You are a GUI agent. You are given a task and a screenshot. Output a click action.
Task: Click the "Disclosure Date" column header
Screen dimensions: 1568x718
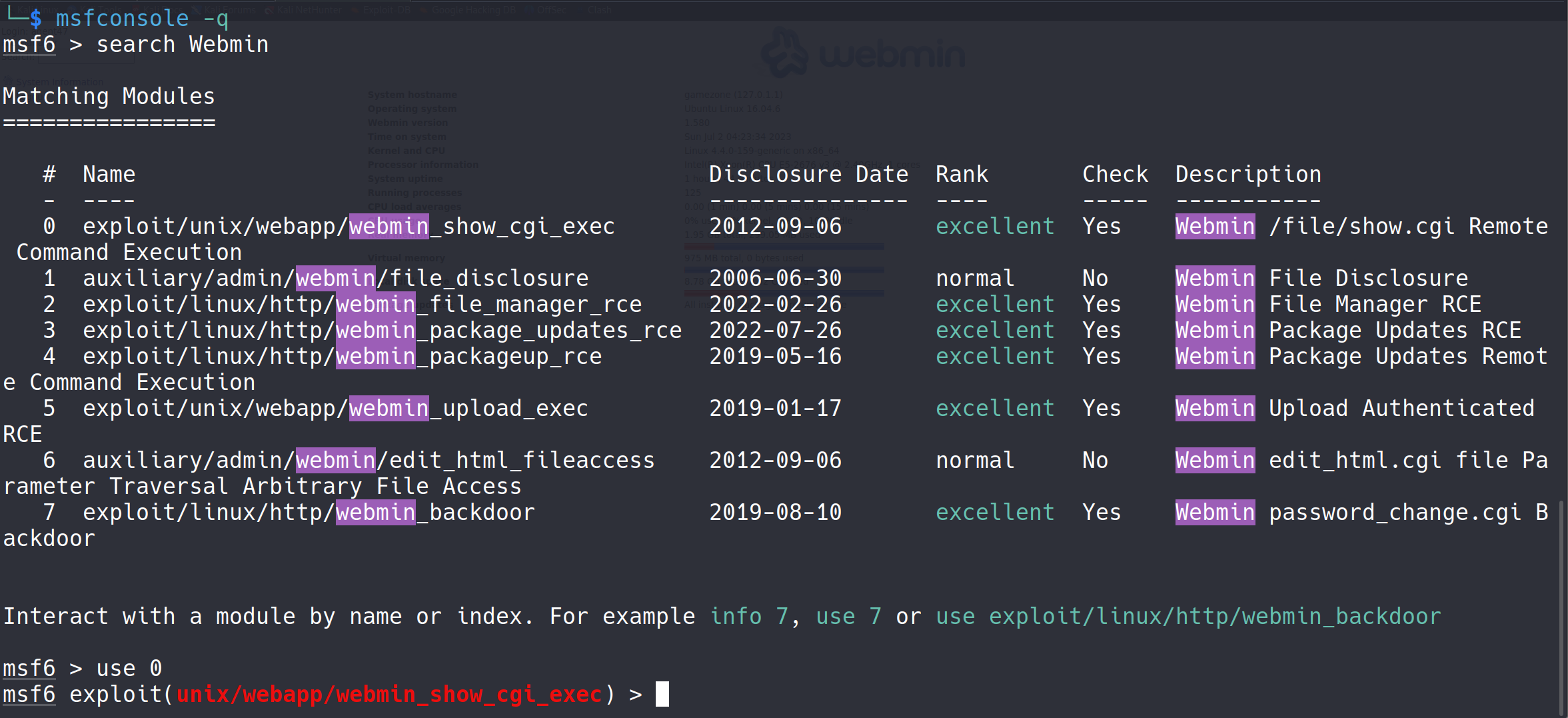[808, 175]
